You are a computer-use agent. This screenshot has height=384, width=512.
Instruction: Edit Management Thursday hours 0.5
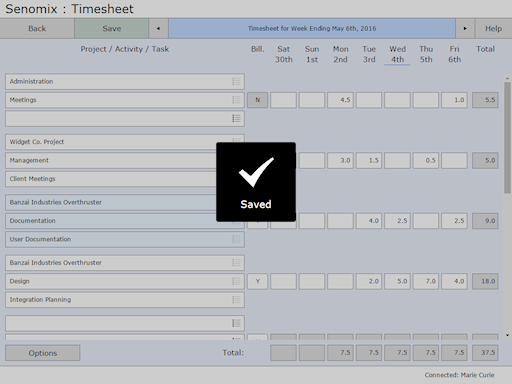[x=426, y=161]
